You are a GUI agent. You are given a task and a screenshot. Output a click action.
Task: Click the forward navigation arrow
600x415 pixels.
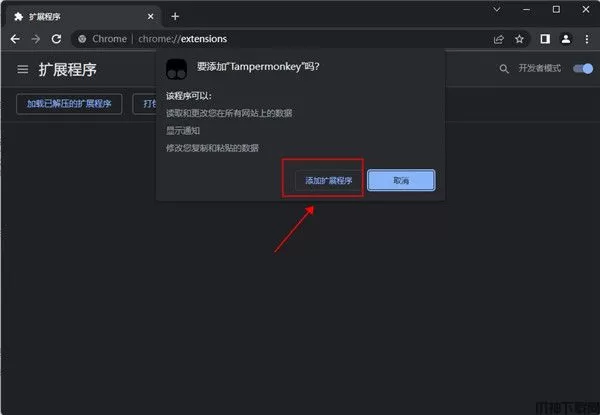[x=36, y=39]
